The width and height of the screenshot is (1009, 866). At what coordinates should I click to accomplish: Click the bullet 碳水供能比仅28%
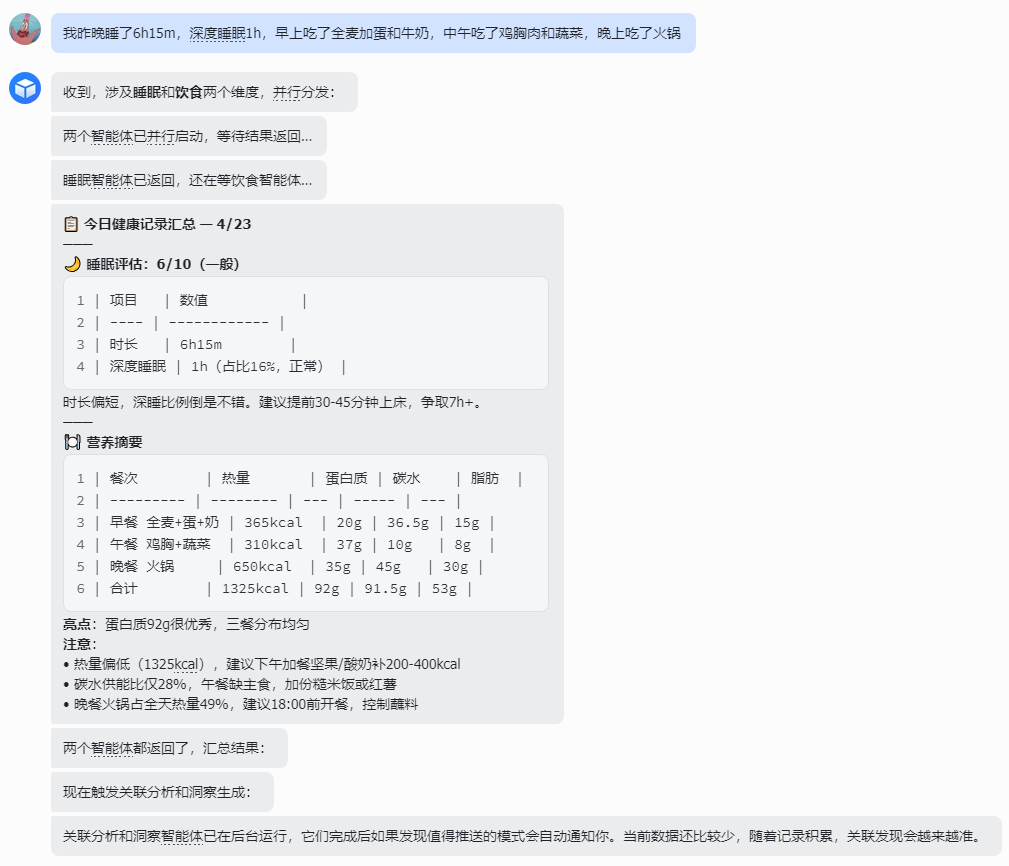click(x=230, y=684)
